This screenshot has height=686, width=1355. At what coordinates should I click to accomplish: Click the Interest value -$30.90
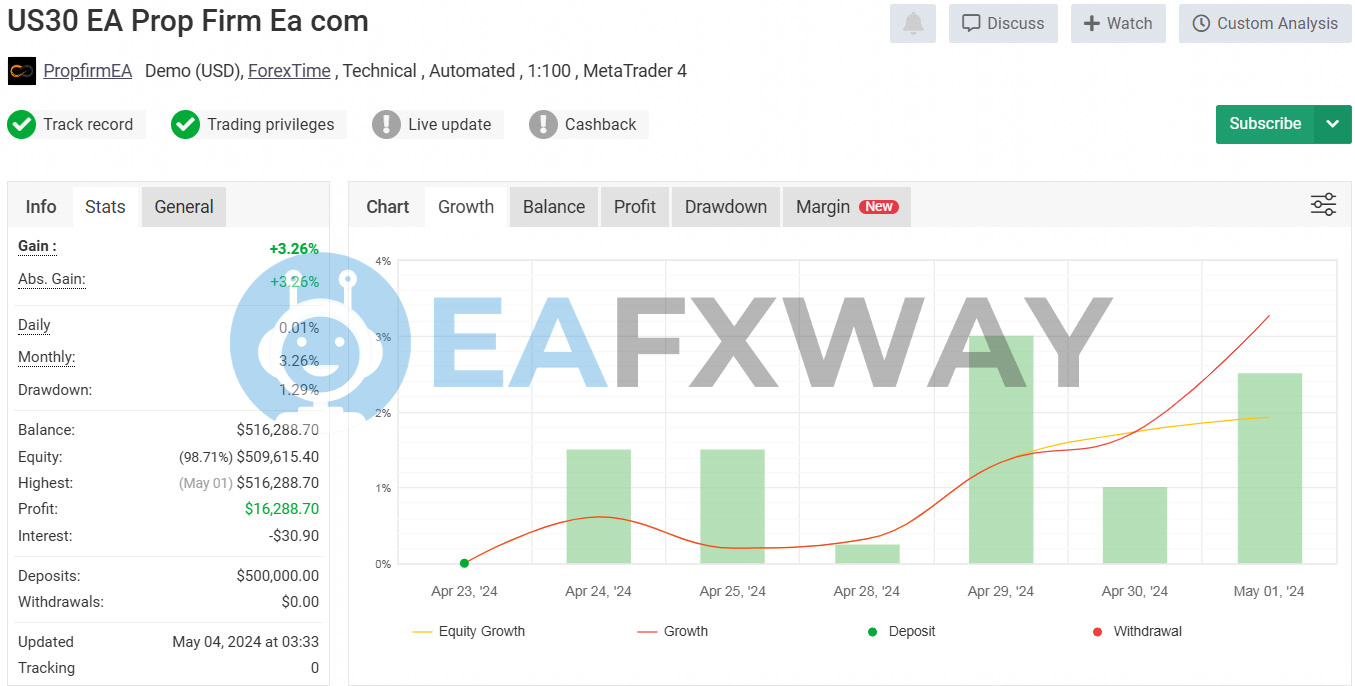[x=294, y=536]
